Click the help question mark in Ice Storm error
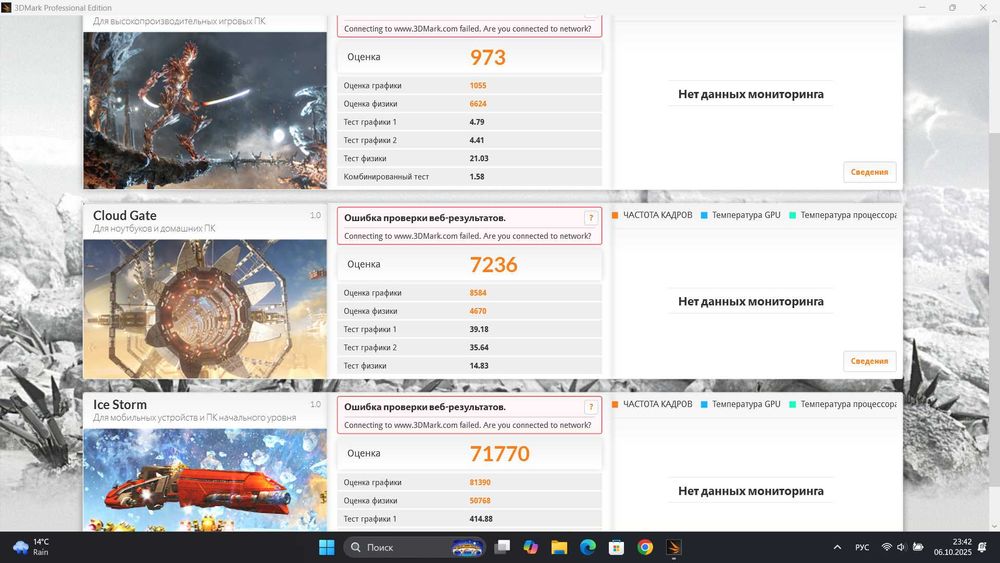1000x563 pixels. click(x=591, y=407)
